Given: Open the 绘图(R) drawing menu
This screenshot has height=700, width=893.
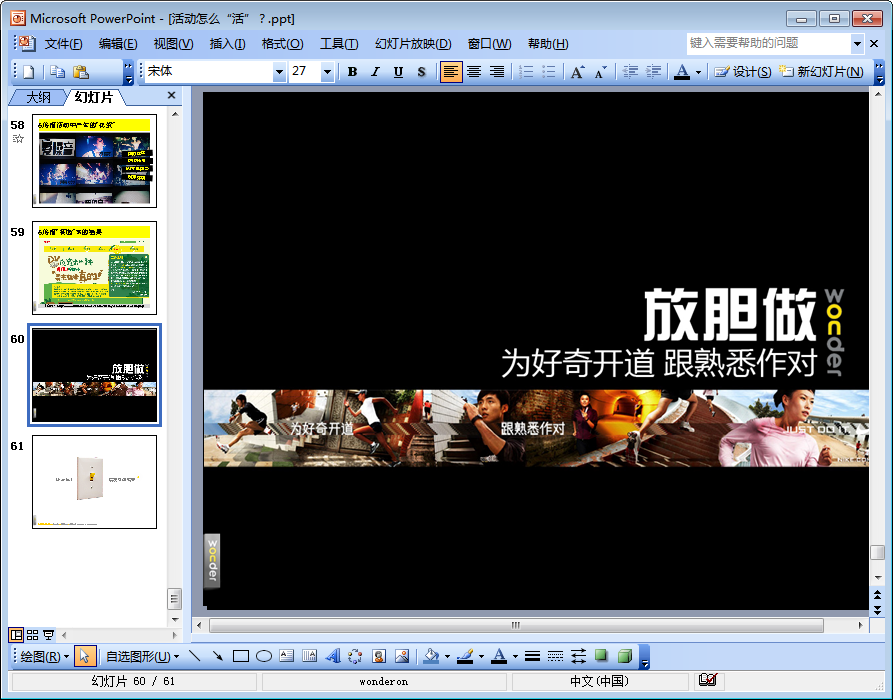Looking at the screenshot, I should point(44,657).
